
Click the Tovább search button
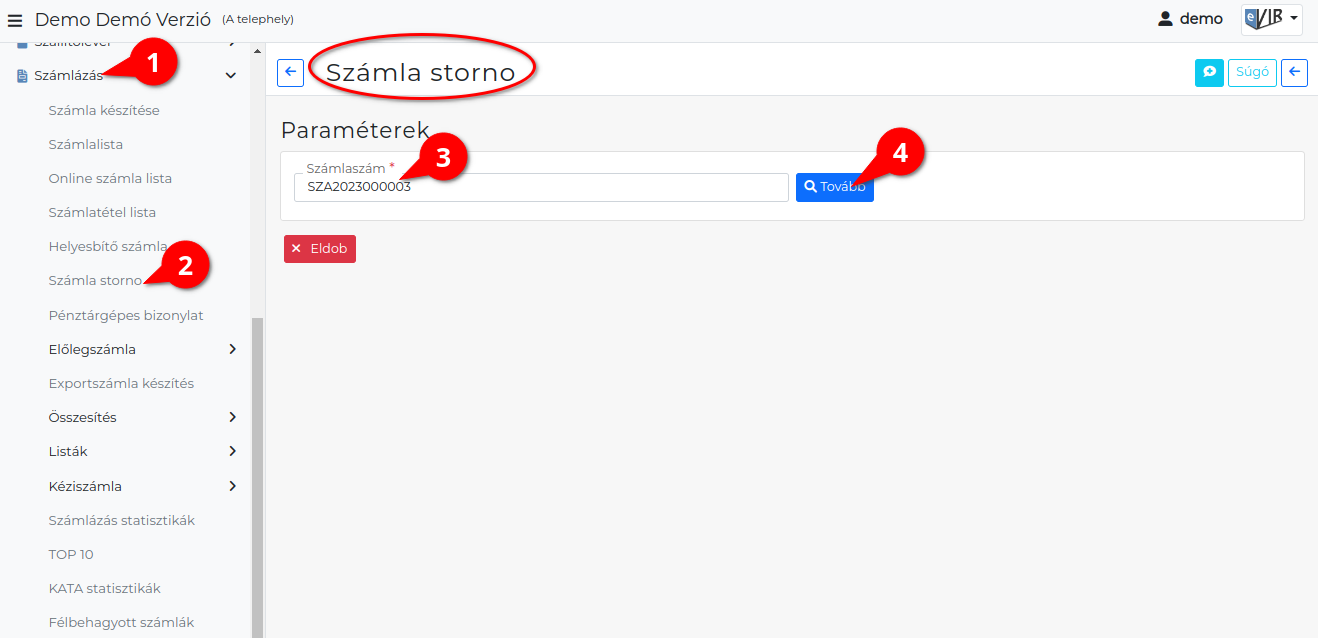pos(834,187)
